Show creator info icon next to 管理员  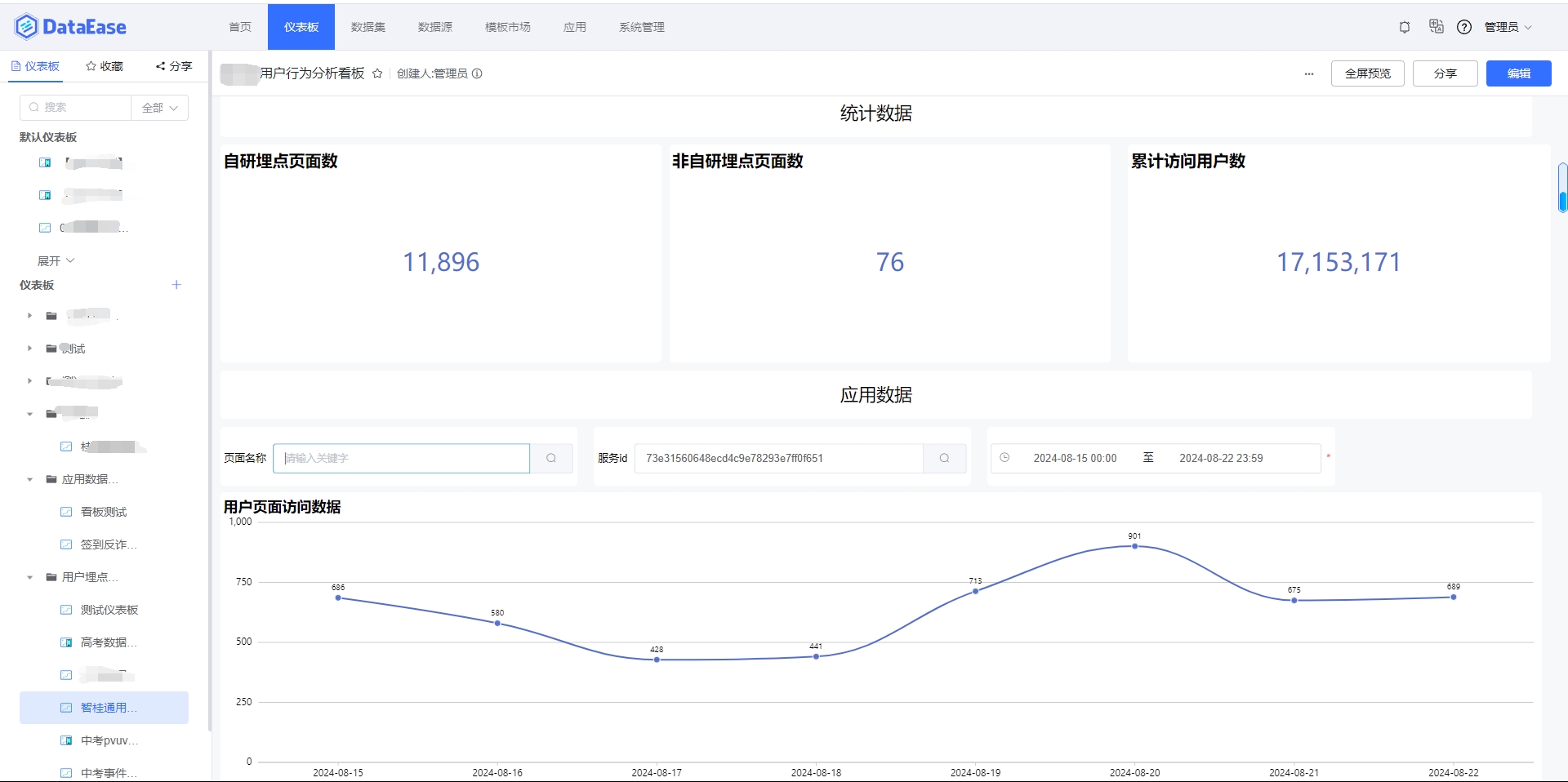pyautogui.click(x=477, y=73)
